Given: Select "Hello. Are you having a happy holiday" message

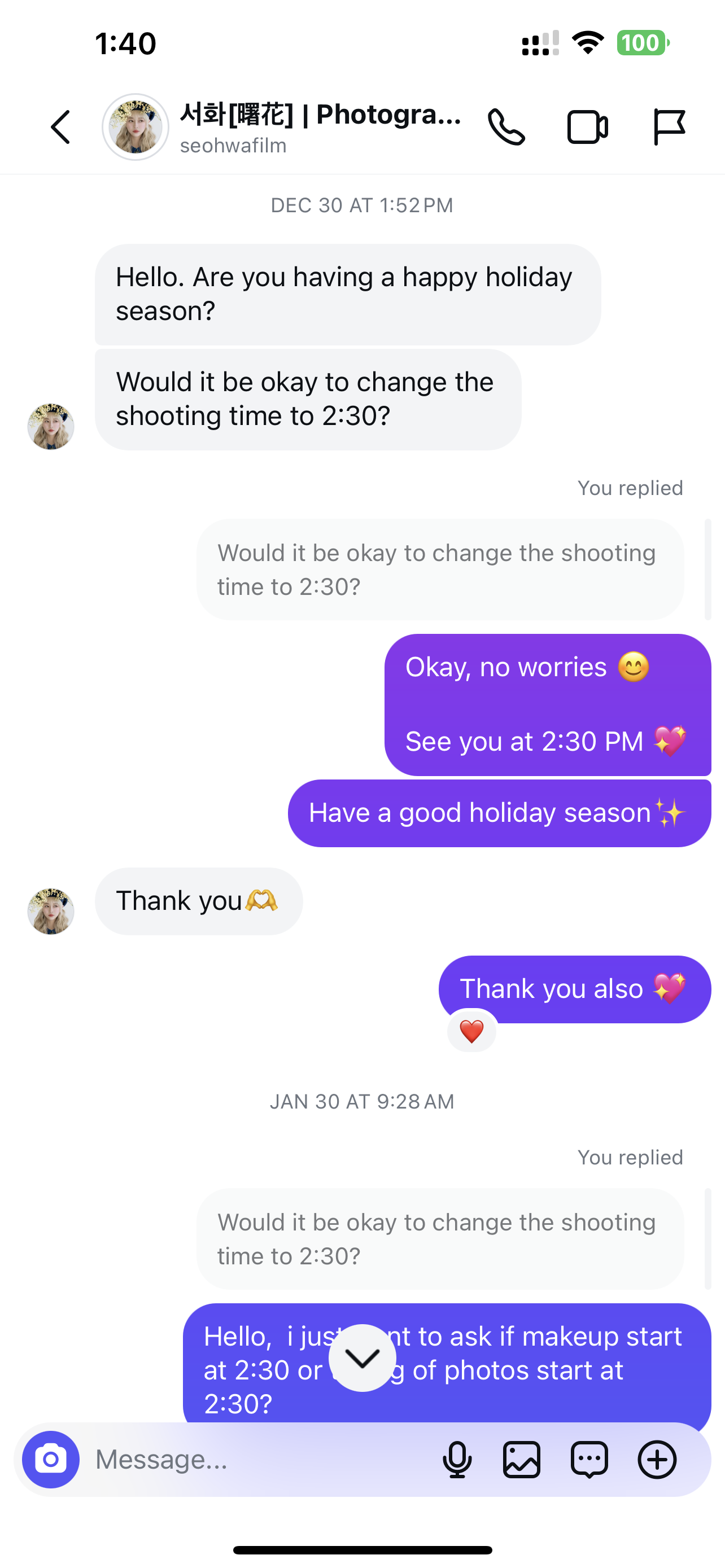Looking at the screenshot, I should click(347, 294).
